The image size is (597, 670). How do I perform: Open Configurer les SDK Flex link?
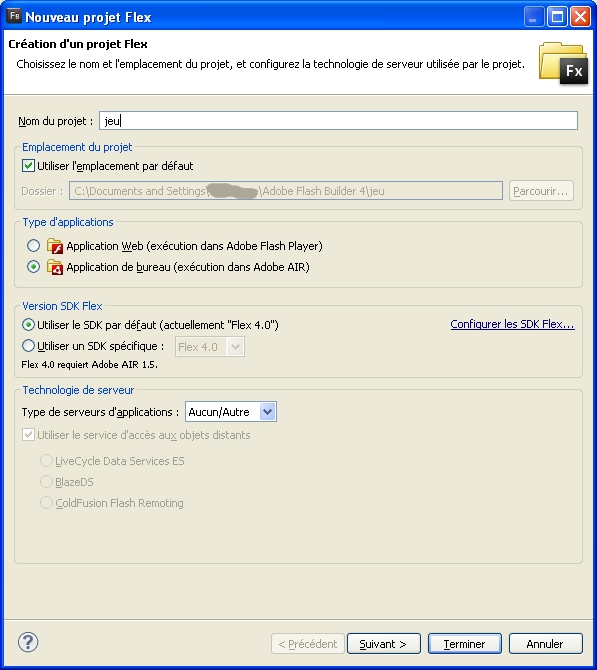(512, 324)
